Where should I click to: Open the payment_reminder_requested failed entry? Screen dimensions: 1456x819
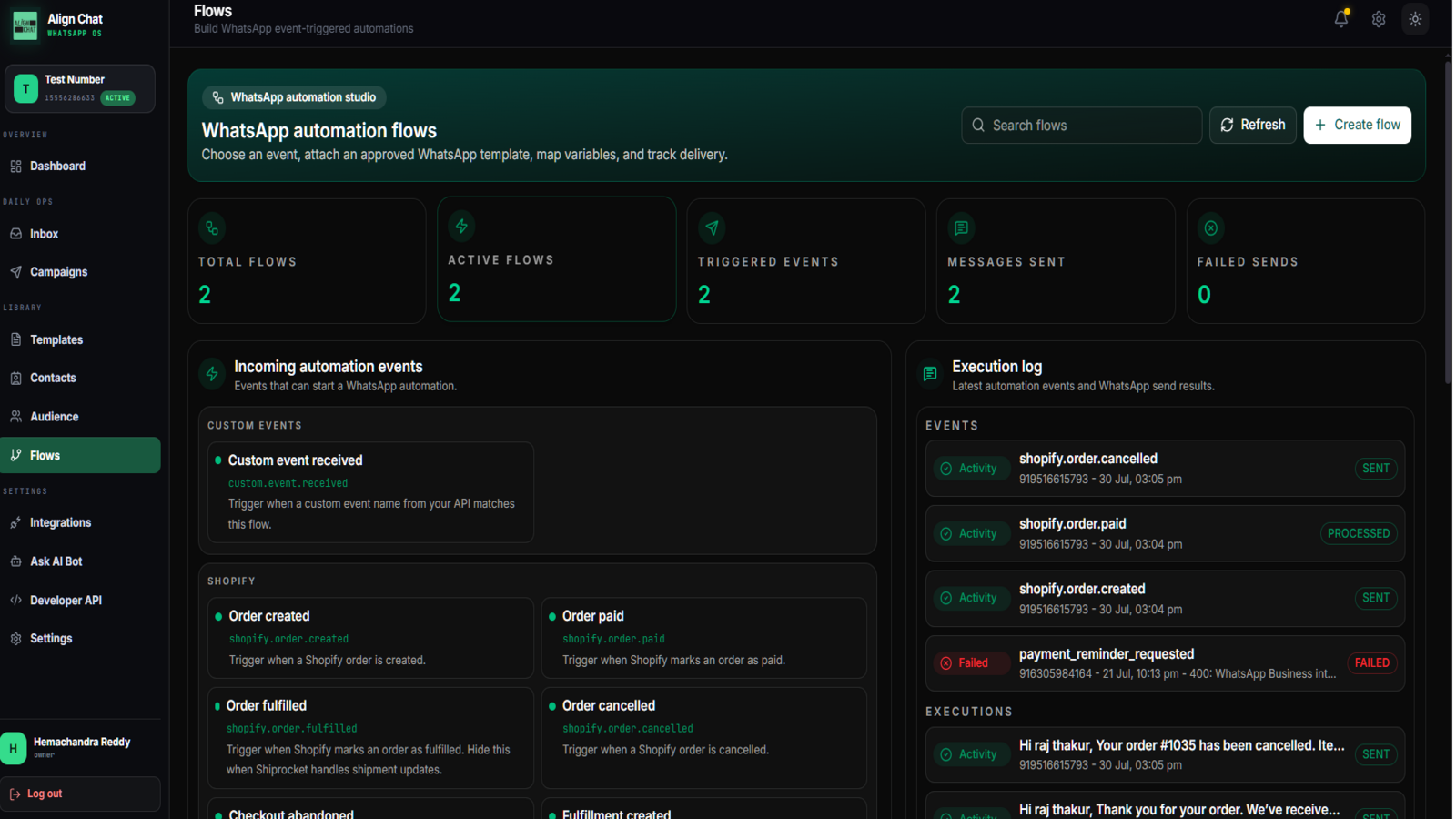point(1165,663)
